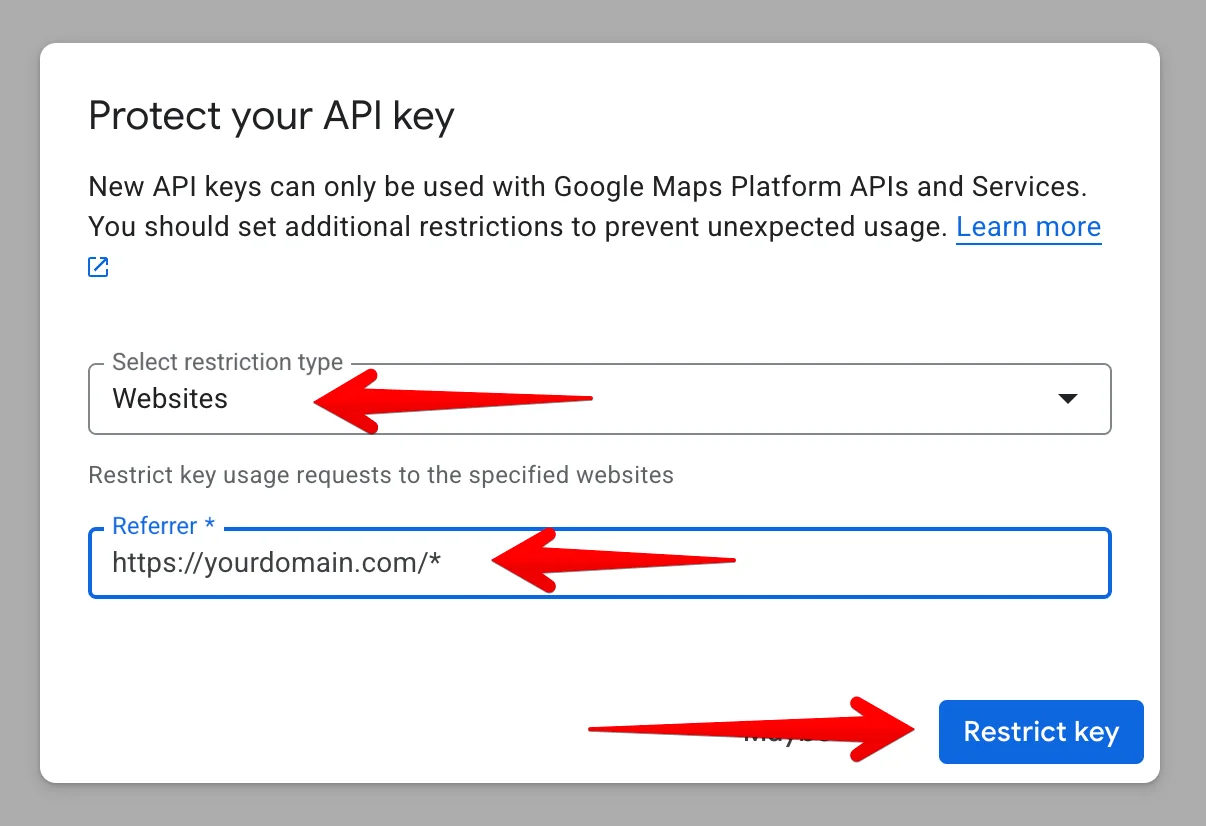
Task: Click the Restrict key button
Action: click(x=1041, y=732)
